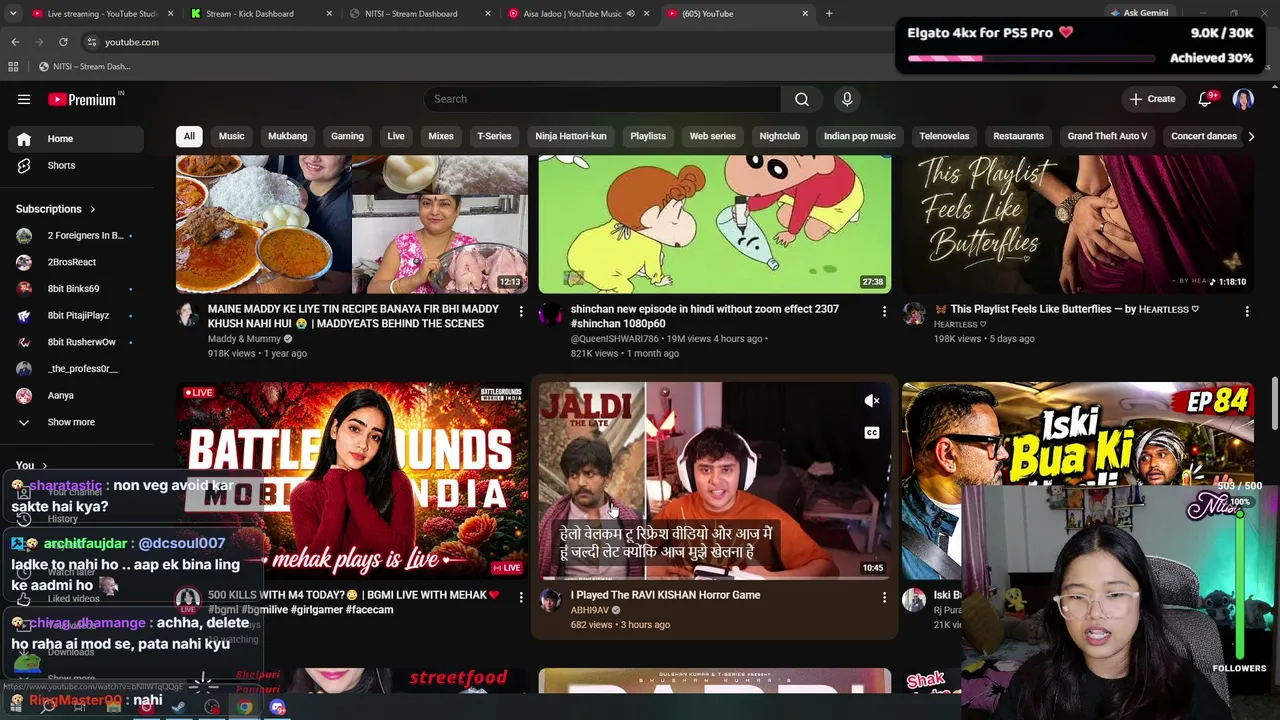Switch to the YouTube Studio live streaming tab
1280x720 pixels.
(x=101, y=14)
